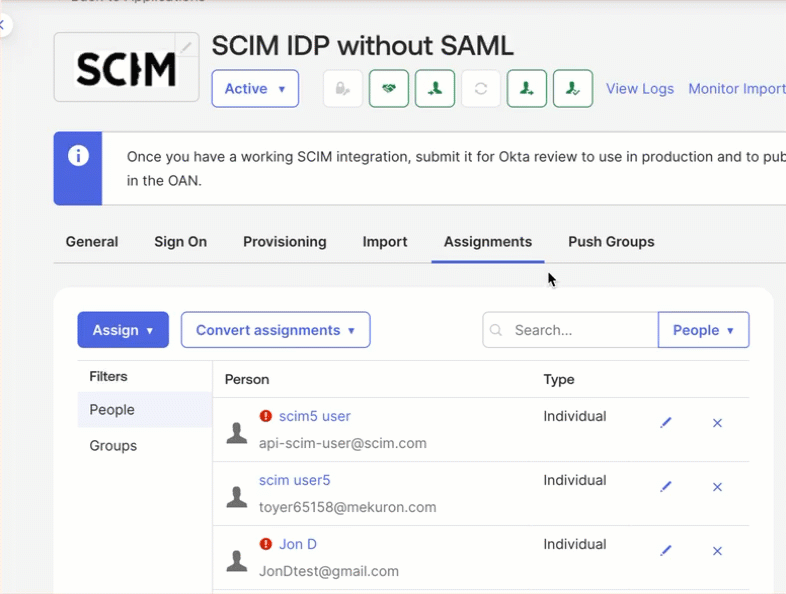Click the greyed refresh sync icon
This screenshot has width=786, height=594.
(481, 89)
